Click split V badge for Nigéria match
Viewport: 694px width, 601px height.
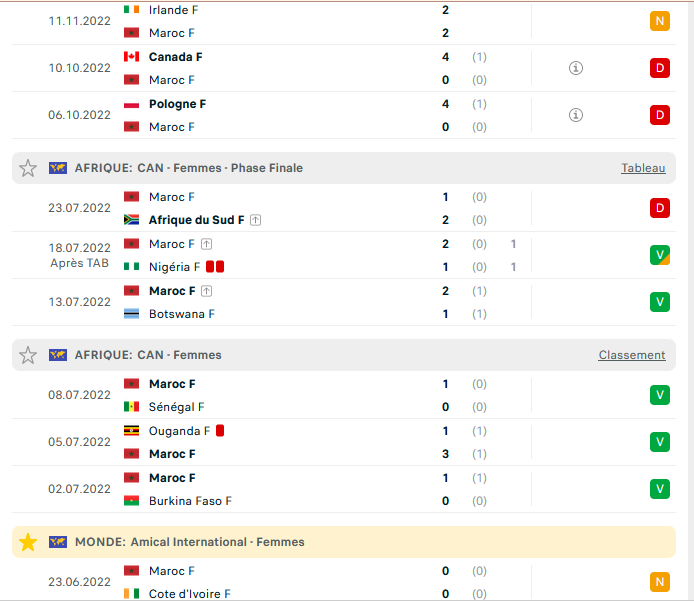[659, 255]
